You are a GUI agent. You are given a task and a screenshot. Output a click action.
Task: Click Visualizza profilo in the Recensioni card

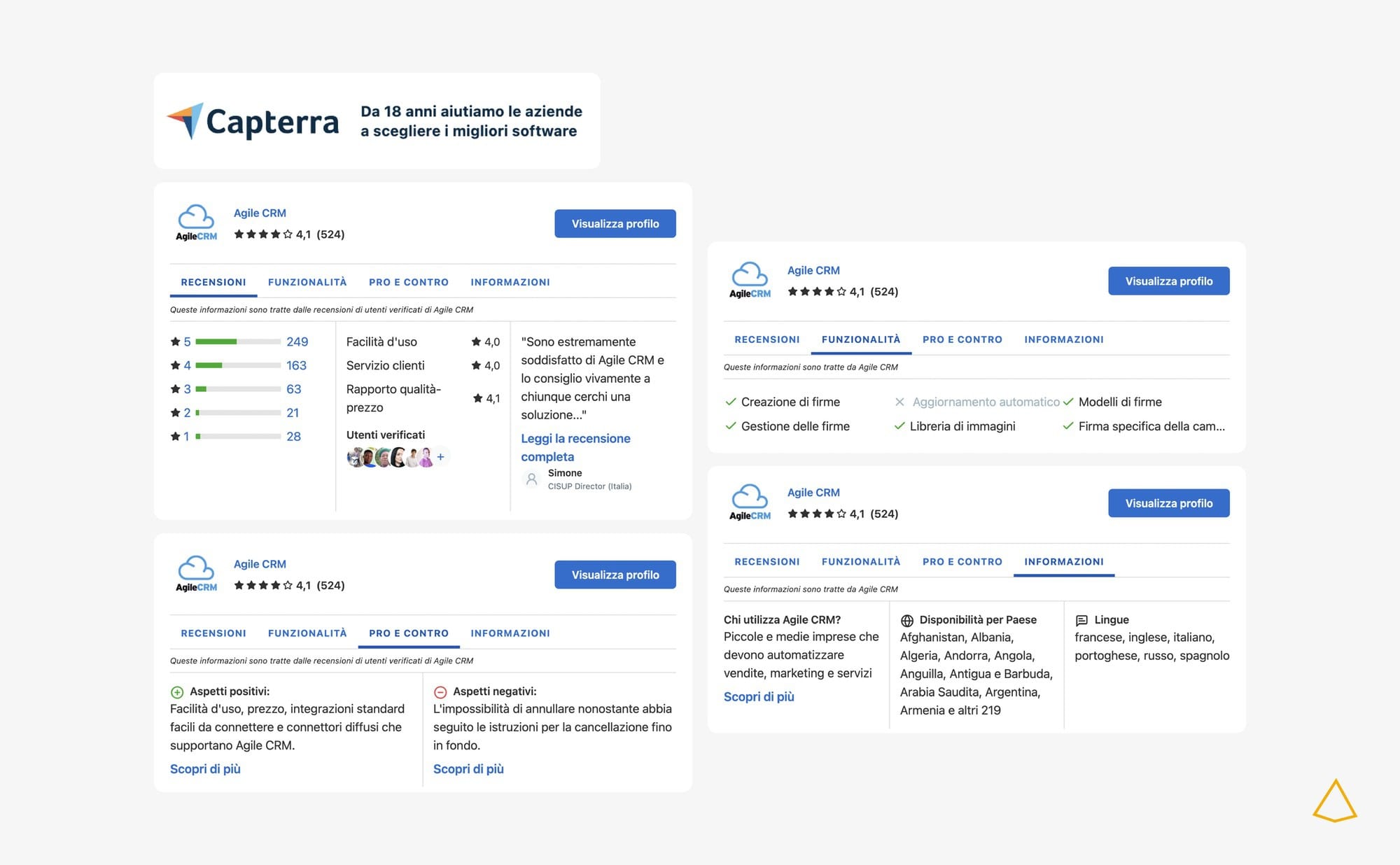pyautogui.click(x=615, y=223)
